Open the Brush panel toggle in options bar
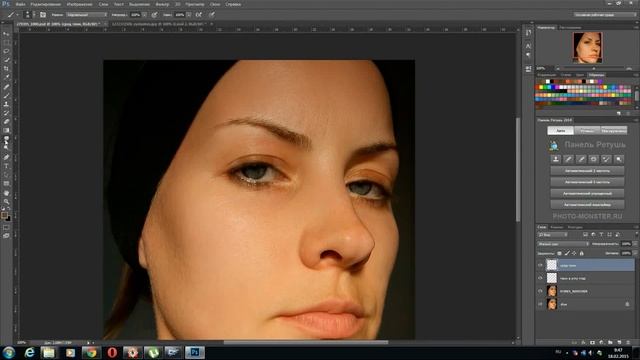Viewport: 640px width, 360px height. coord(43,15)
